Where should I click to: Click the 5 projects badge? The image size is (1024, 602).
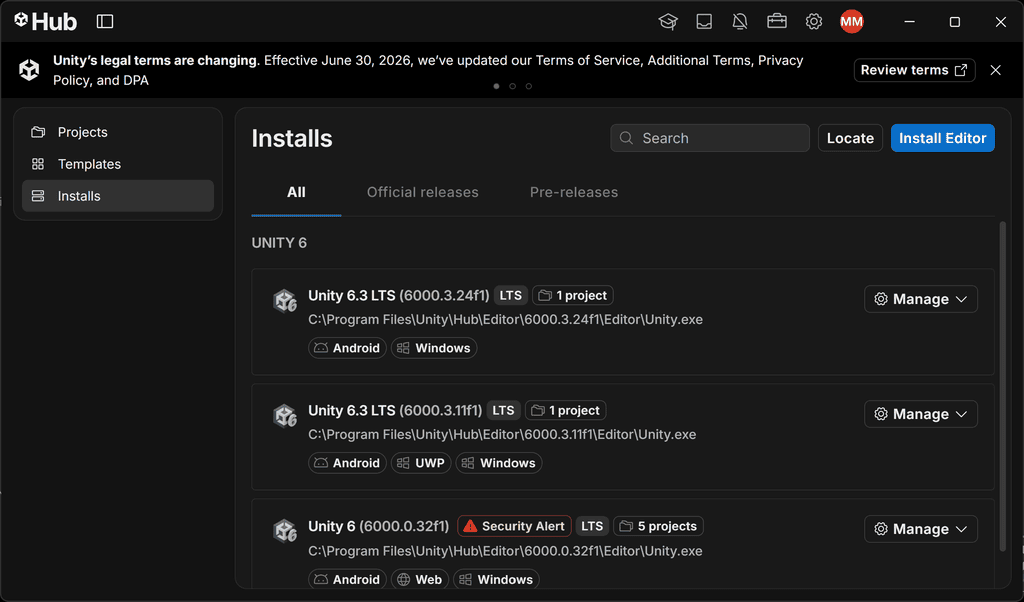[658, 526]
